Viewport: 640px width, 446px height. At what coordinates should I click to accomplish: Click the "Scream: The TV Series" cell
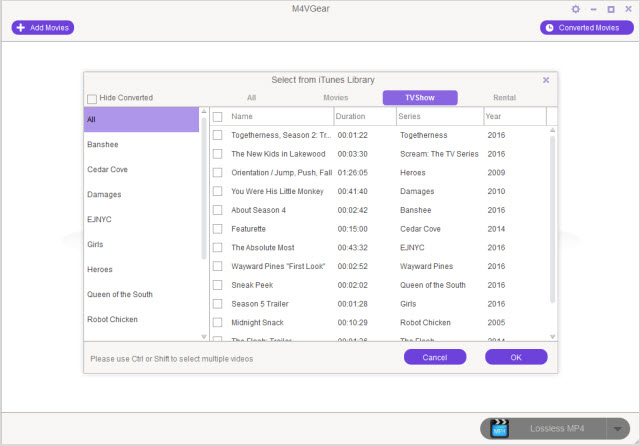[x=439, y=154]
